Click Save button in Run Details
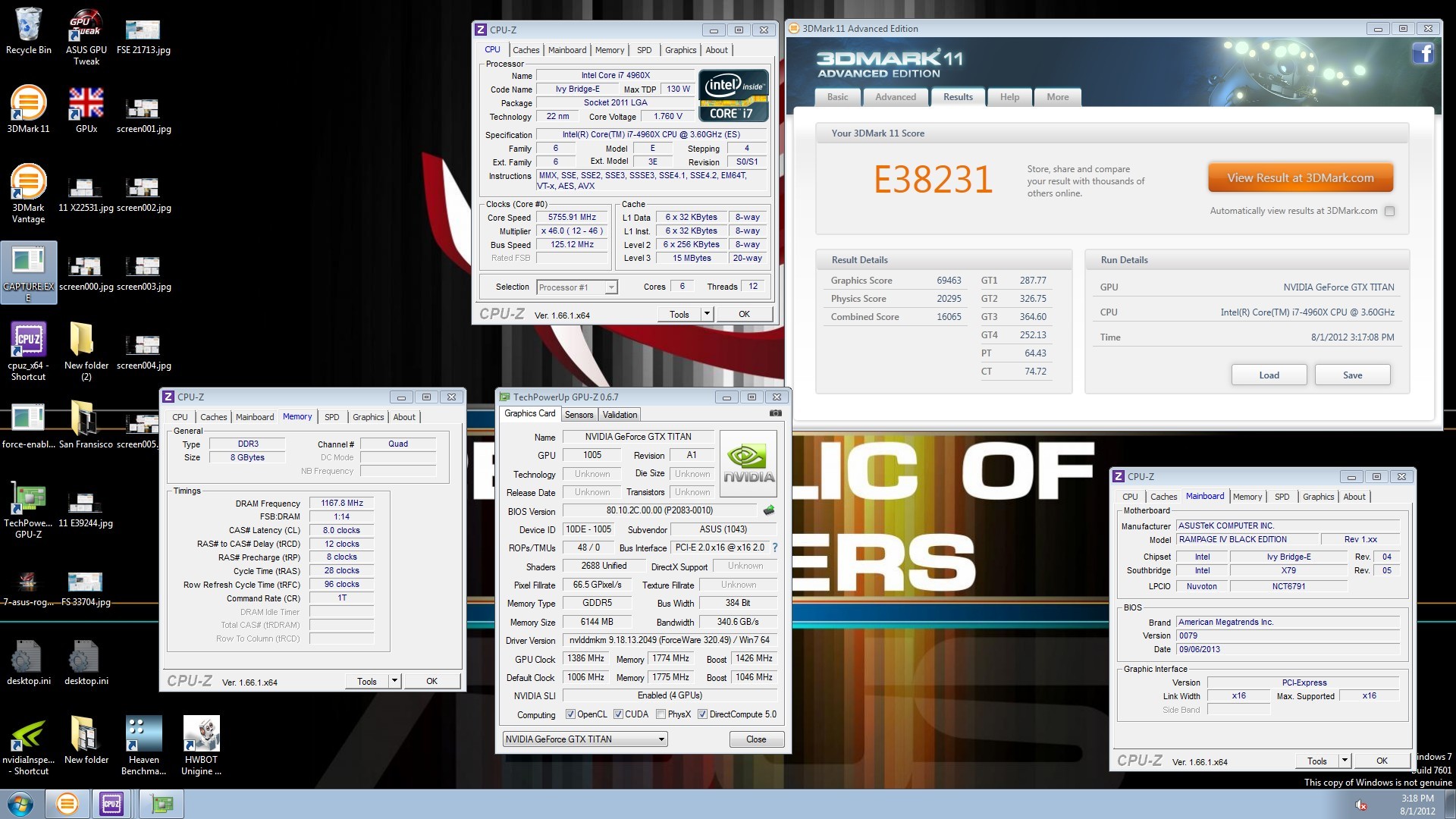The height and width of the screenshot is (819, 1456). pos(1352,375)
